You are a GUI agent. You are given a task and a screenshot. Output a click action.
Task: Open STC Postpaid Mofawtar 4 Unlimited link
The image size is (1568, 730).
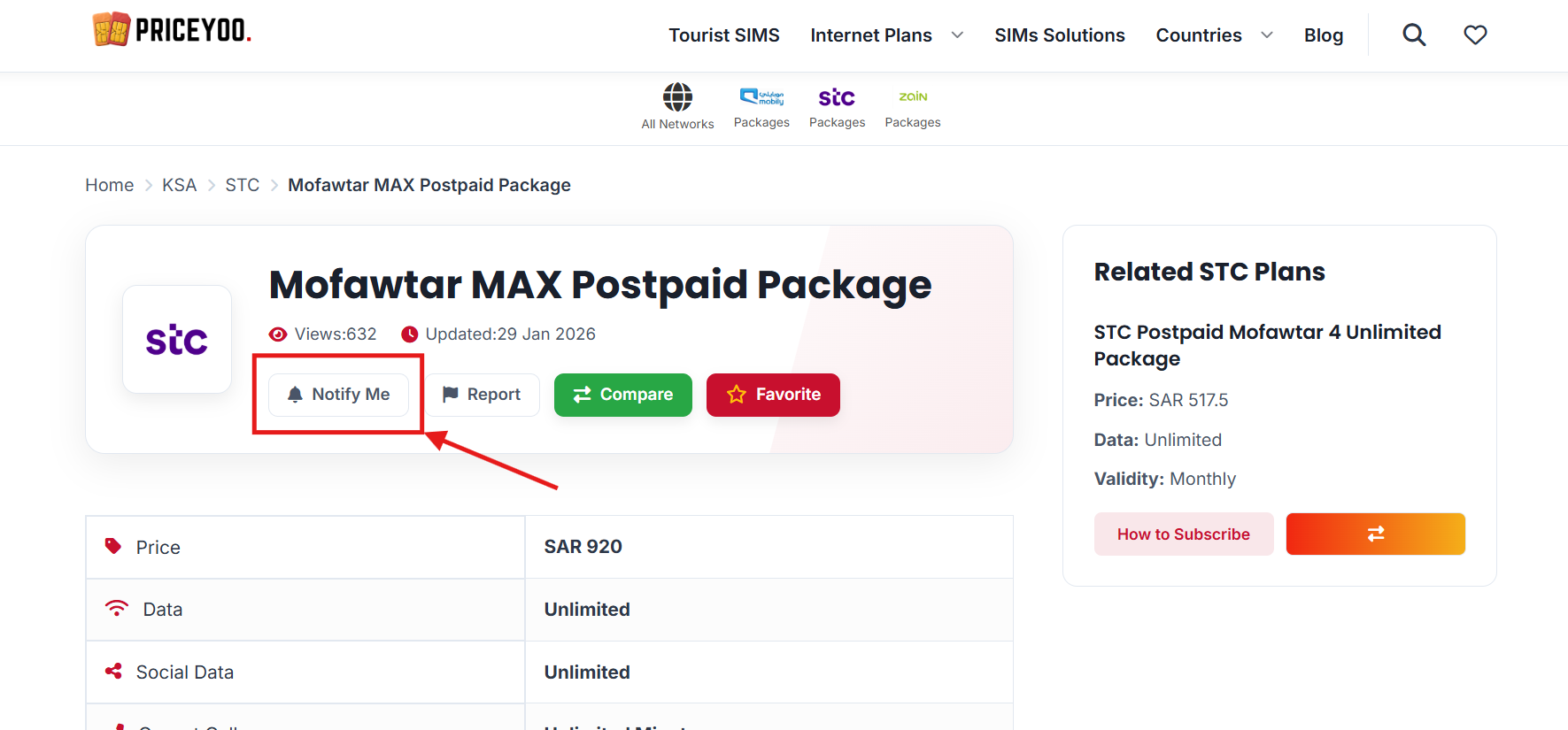1267,345
